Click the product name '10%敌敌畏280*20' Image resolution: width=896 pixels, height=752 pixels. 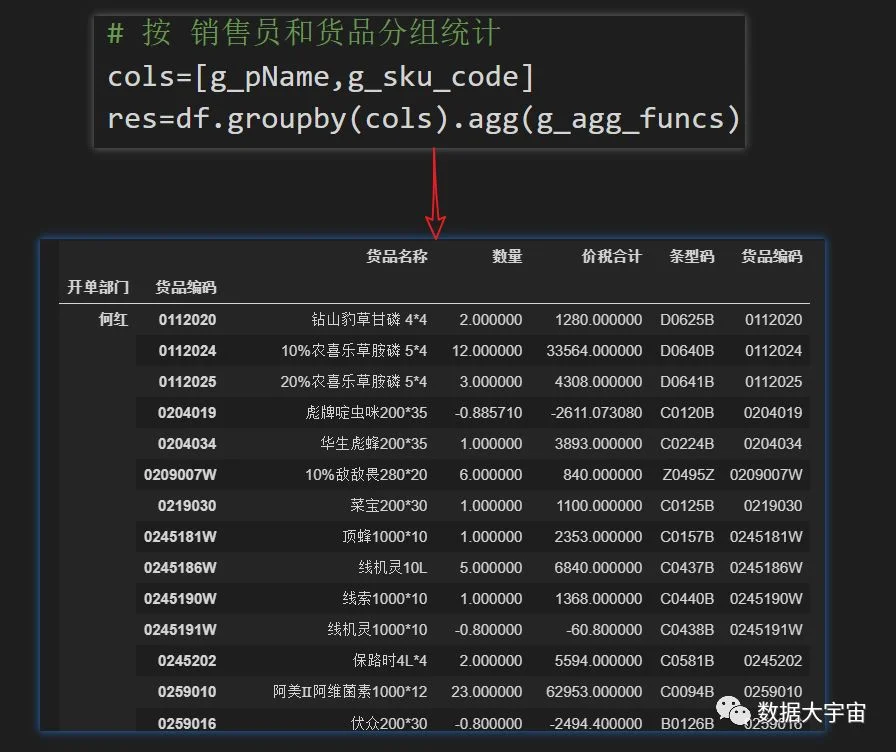pos(366,474)
